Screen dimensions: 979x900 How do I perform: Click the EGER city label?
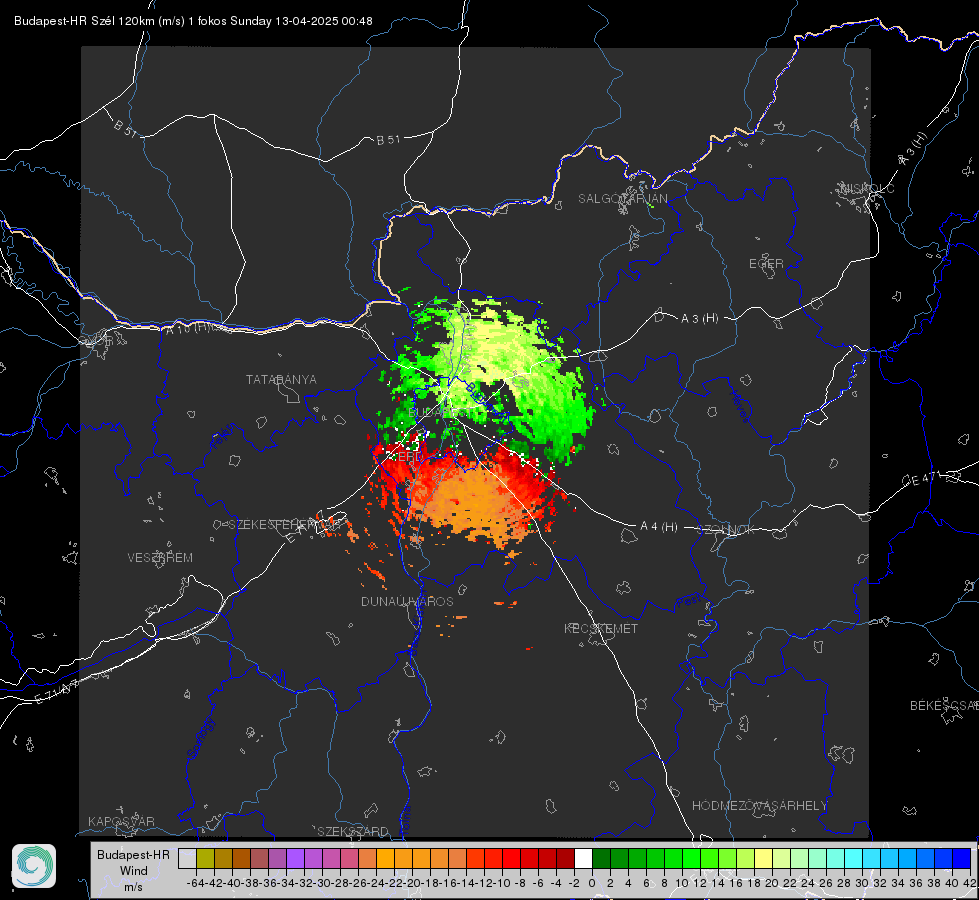(x=766, y=264)
